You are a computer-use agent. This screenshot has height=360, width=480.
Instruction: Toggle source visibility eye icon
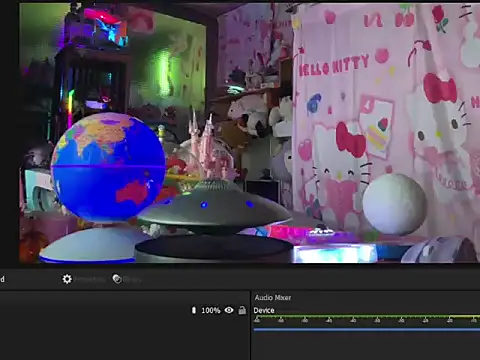[229, 310]
